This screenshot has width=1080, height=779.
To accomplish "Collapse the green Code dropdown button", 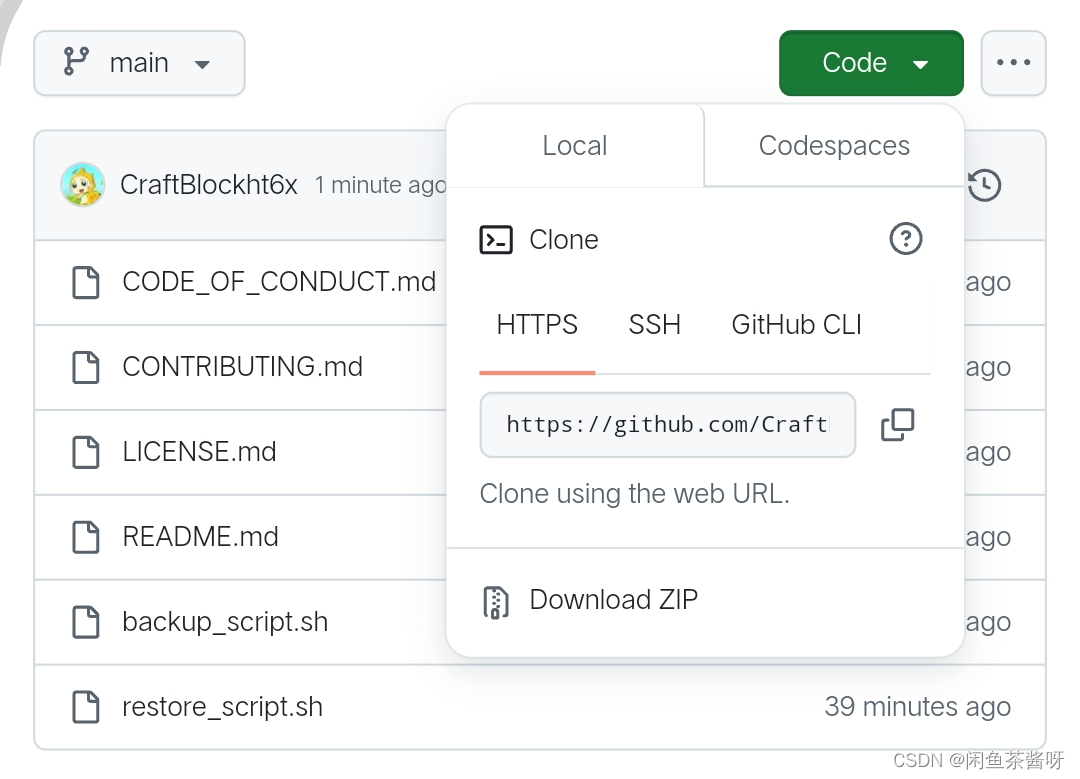I will pos(871,63).
